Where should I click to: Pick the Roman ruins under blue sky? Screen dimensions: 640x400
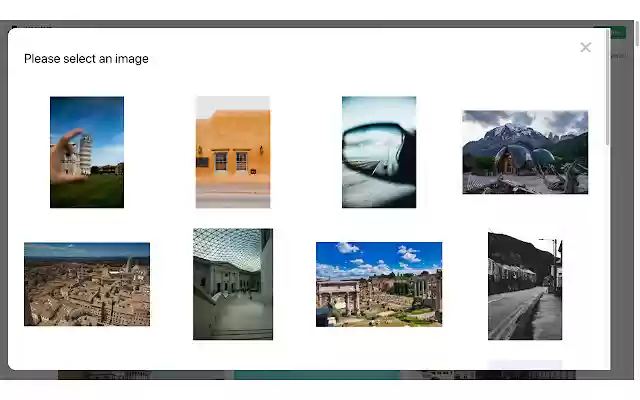point(379,284)
